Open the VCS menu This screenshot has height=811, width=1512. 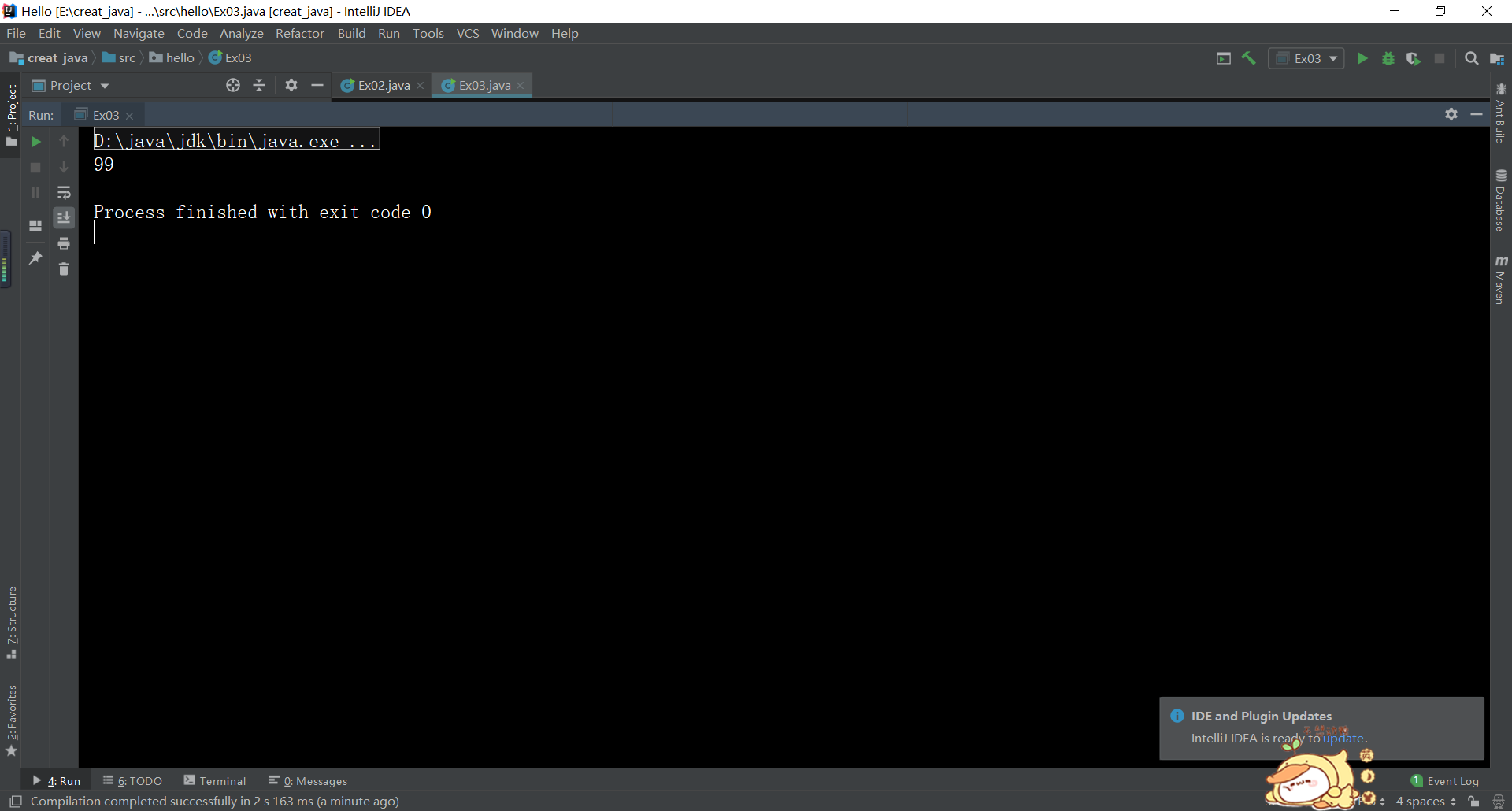click(468, 33)
